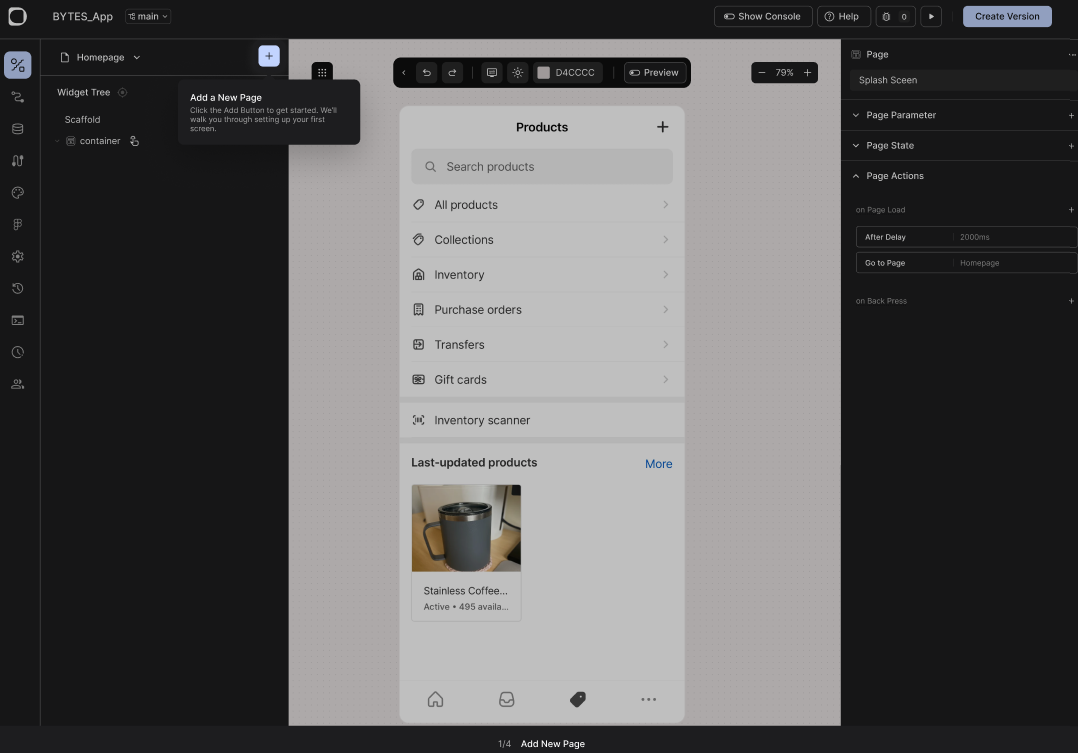1078x753 pixels.
Task: Tap the three-dots tab in preview bottom bar
Action: [648, 699]
